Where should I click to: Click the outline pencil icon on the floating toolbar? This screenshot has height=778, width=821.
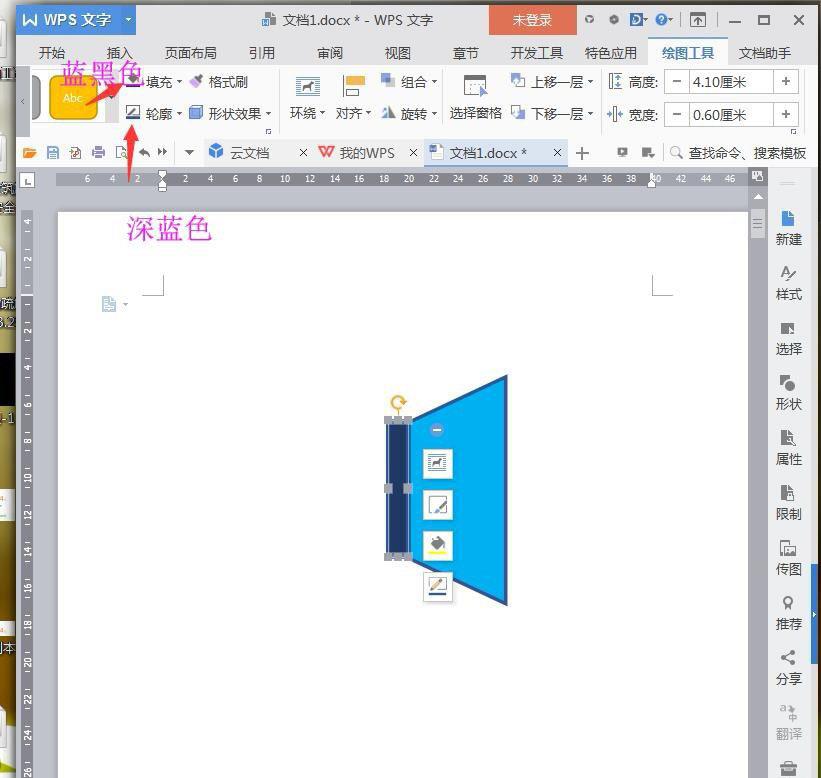tap(438, 587)
